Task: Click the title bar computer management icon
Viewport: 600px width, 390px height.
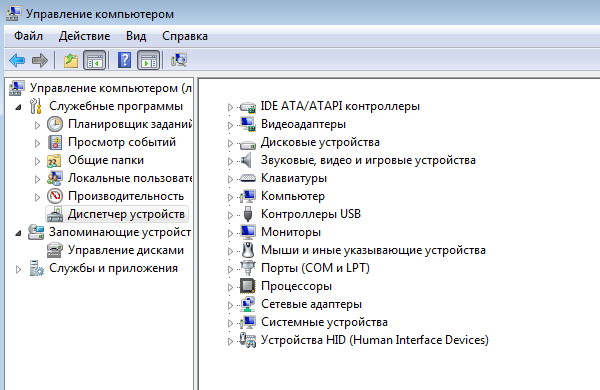Action: click(x=14, y=13)
